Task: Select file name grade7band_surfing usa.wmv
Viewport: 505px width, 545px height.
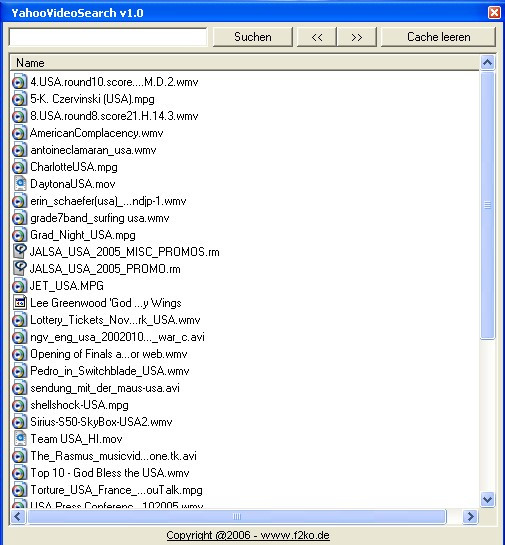Action: (100, 218)
